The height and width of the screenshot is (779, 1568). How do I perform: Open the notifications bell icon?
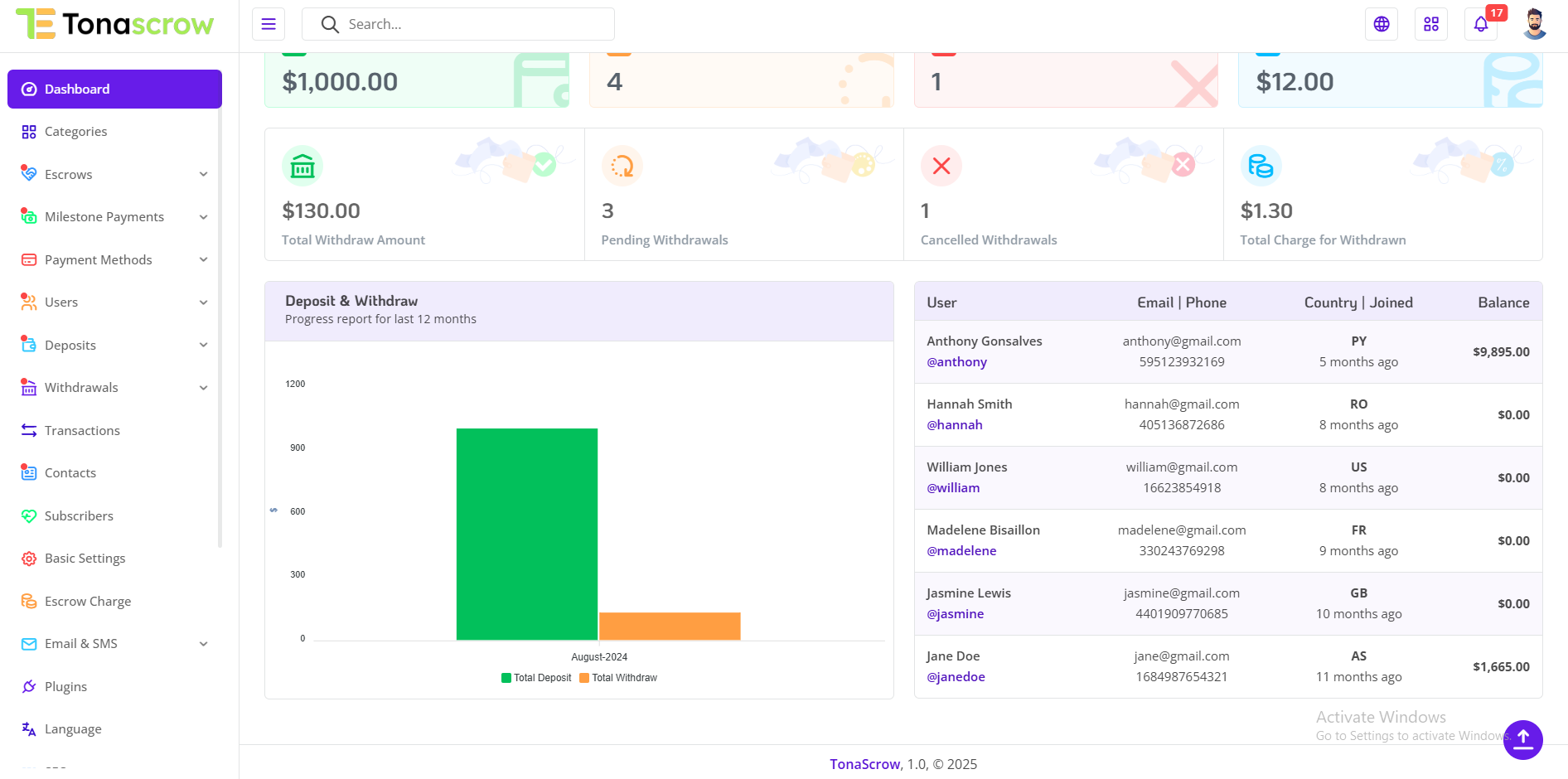(1480, 24)
